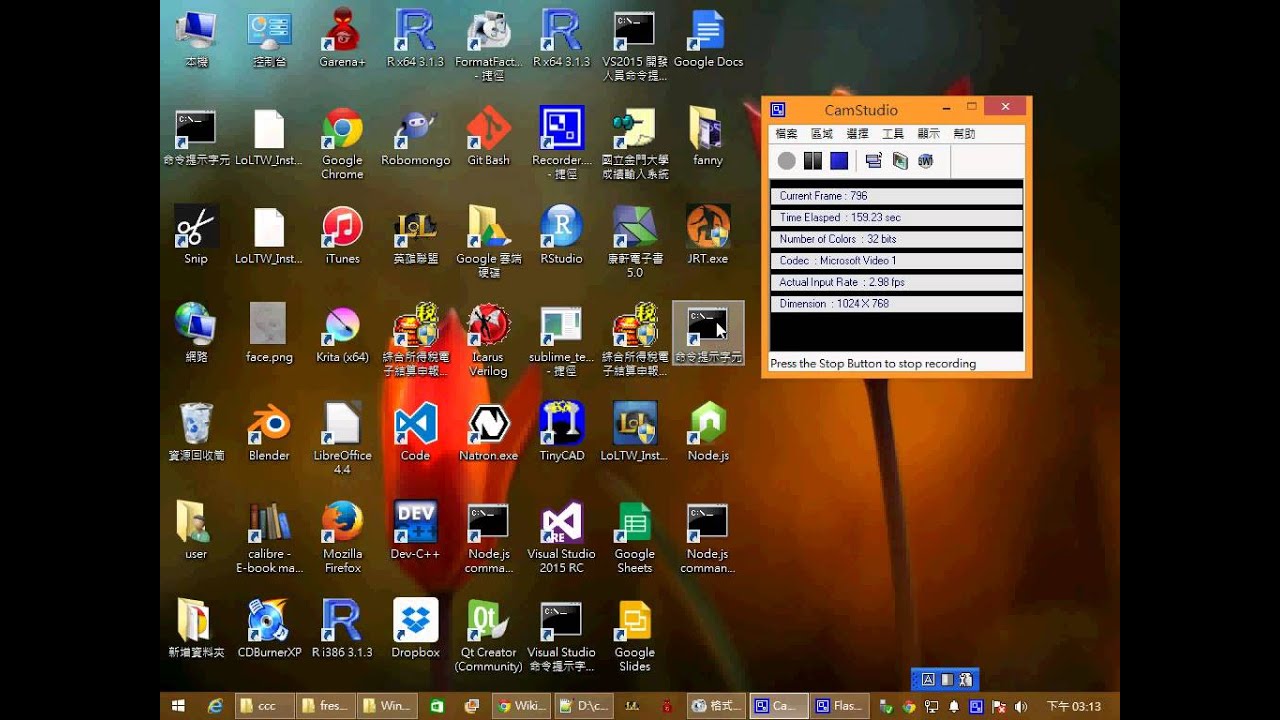Click the taskbar clock showing 下午 03:13
Screen dimensions: 1280x720
pos(1074,706)
